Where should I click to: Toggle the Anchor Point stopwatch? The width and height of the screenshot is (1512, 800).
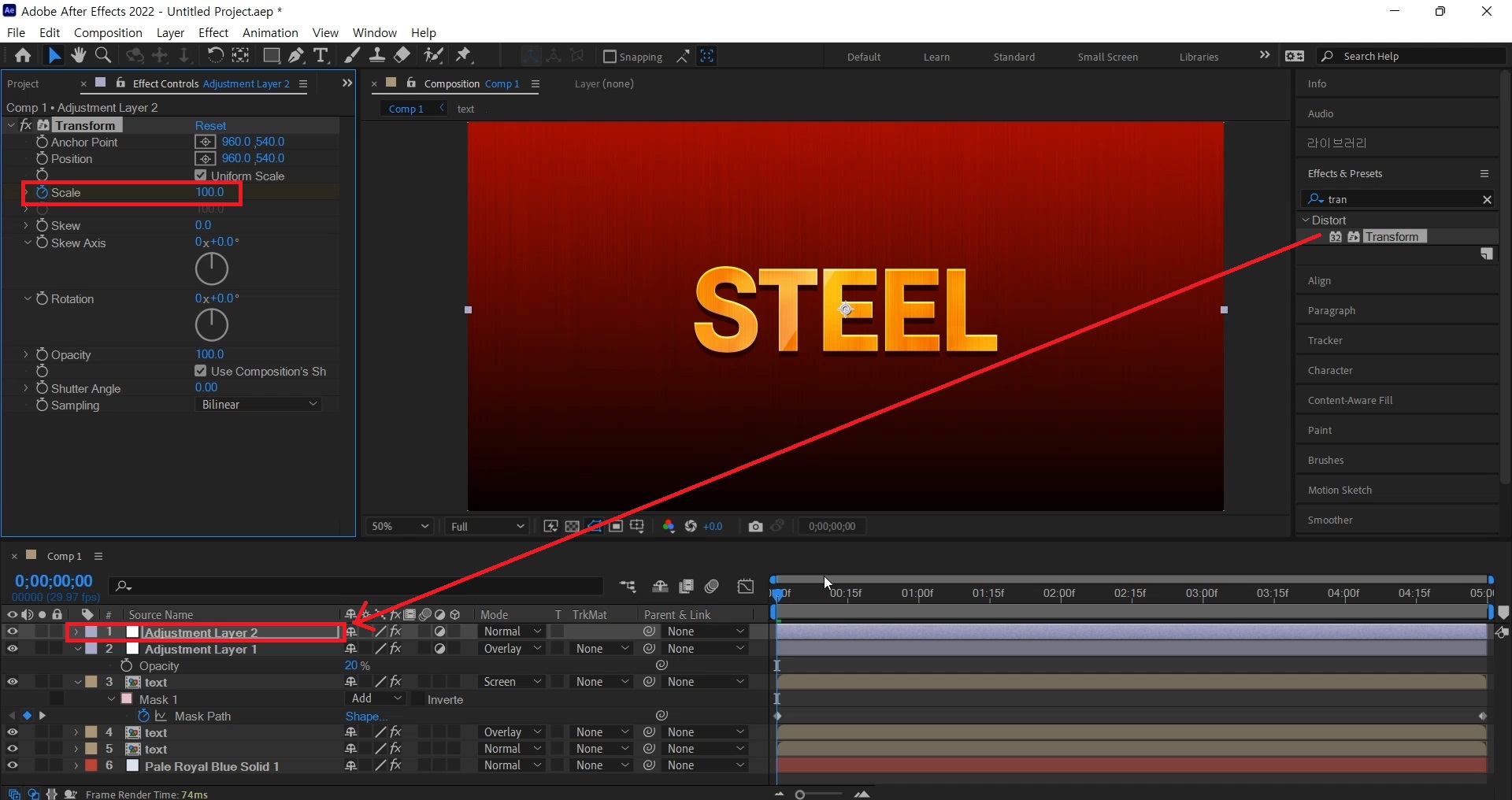tap(43, 142)
